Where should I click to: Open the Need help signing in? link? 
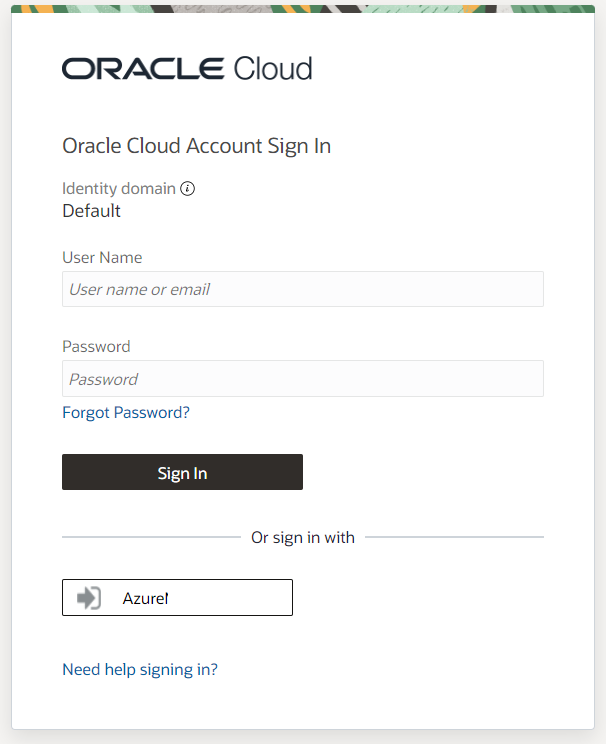click(140, 669)
